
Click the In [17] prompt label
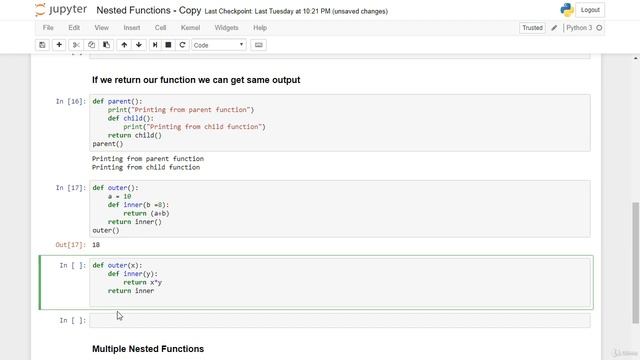click(x=71, y=188)
